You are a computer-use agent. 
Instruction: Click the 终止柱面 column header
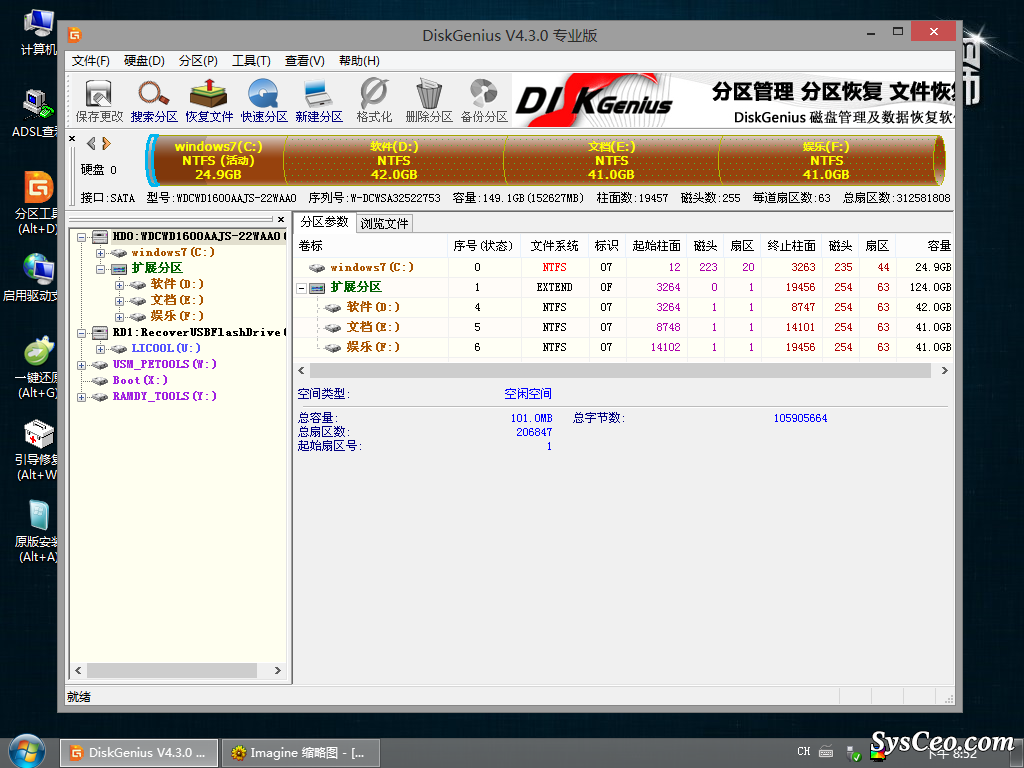click(792, 246)
